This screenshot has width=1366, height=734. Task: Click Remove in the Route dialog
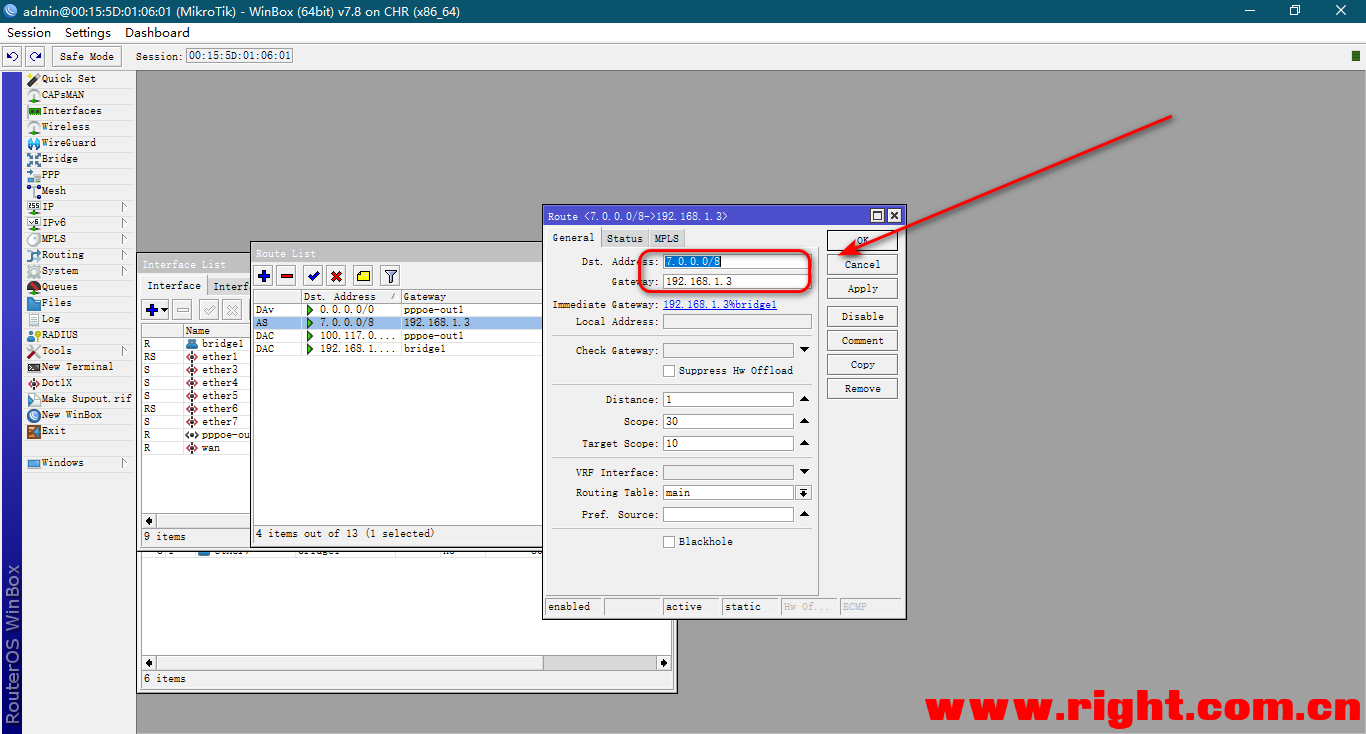coord(862,389)
